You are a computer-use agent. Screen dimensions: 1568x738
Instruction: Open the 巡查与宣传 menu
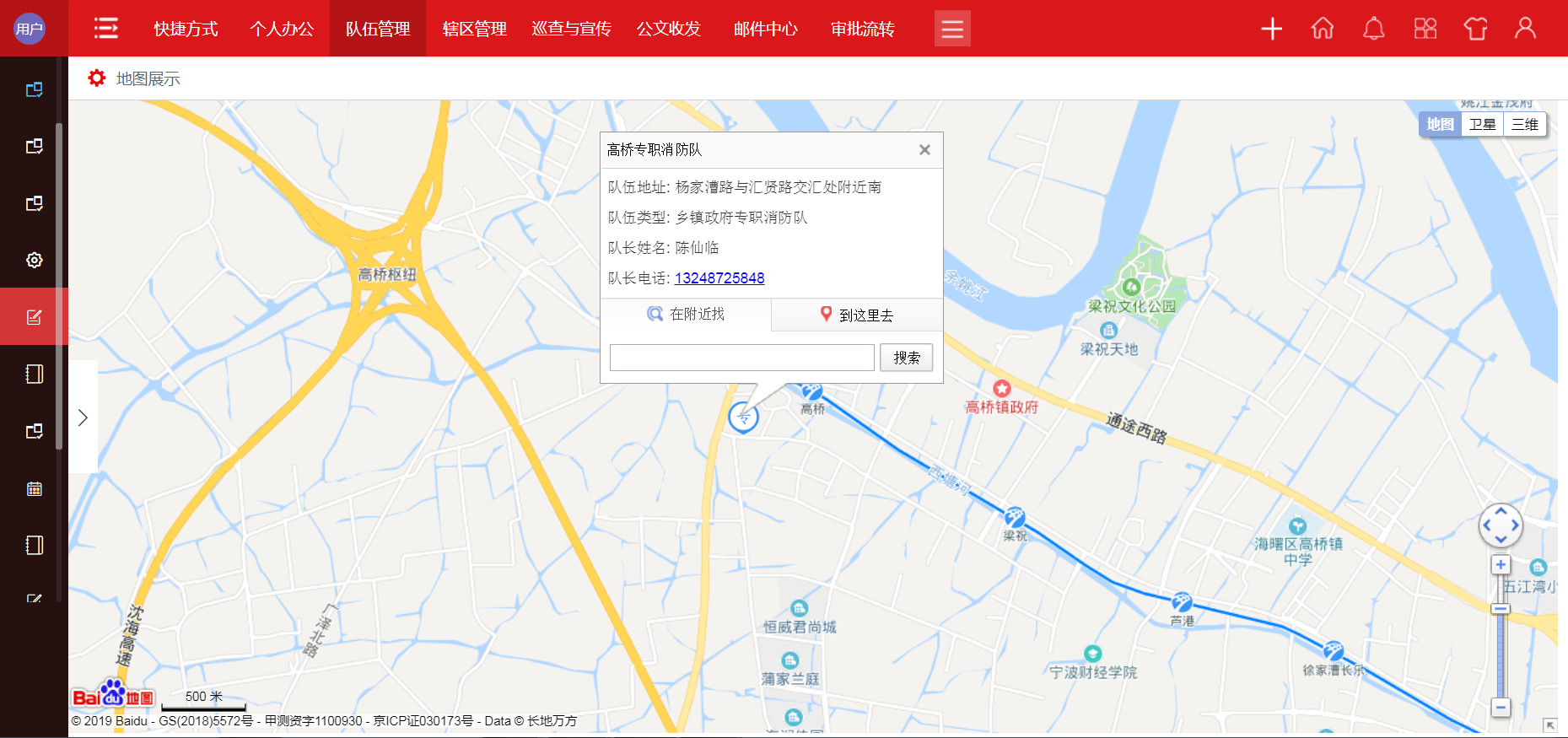(x=571, y=29)
